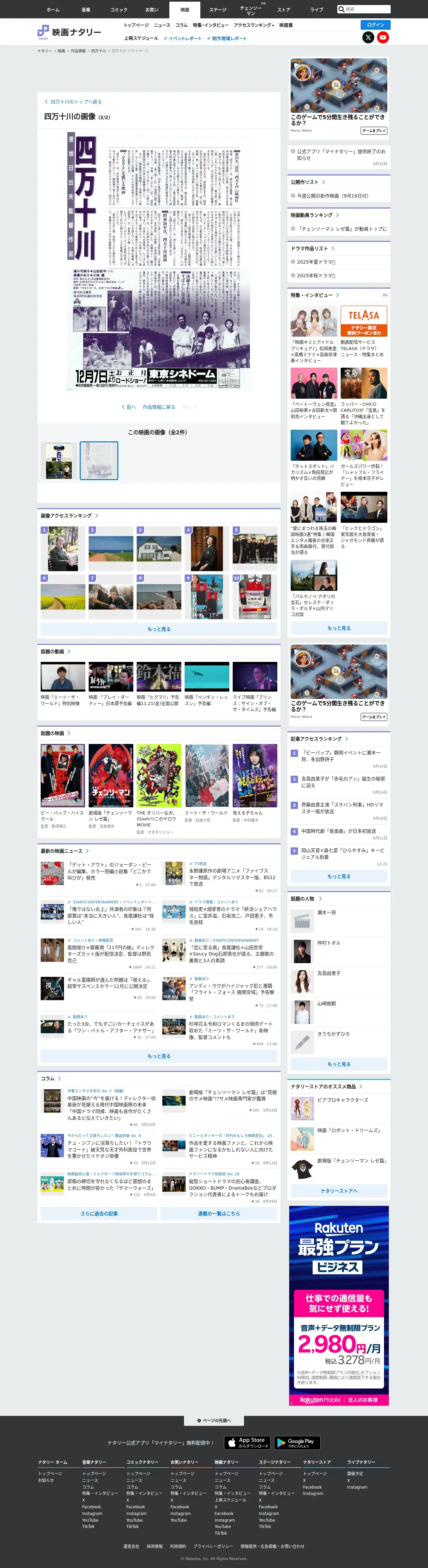The width and height of the screenshot is (428, 1568).
Task: Click the chevron beside 映画動員ランキング
Action: click(337, 215)
